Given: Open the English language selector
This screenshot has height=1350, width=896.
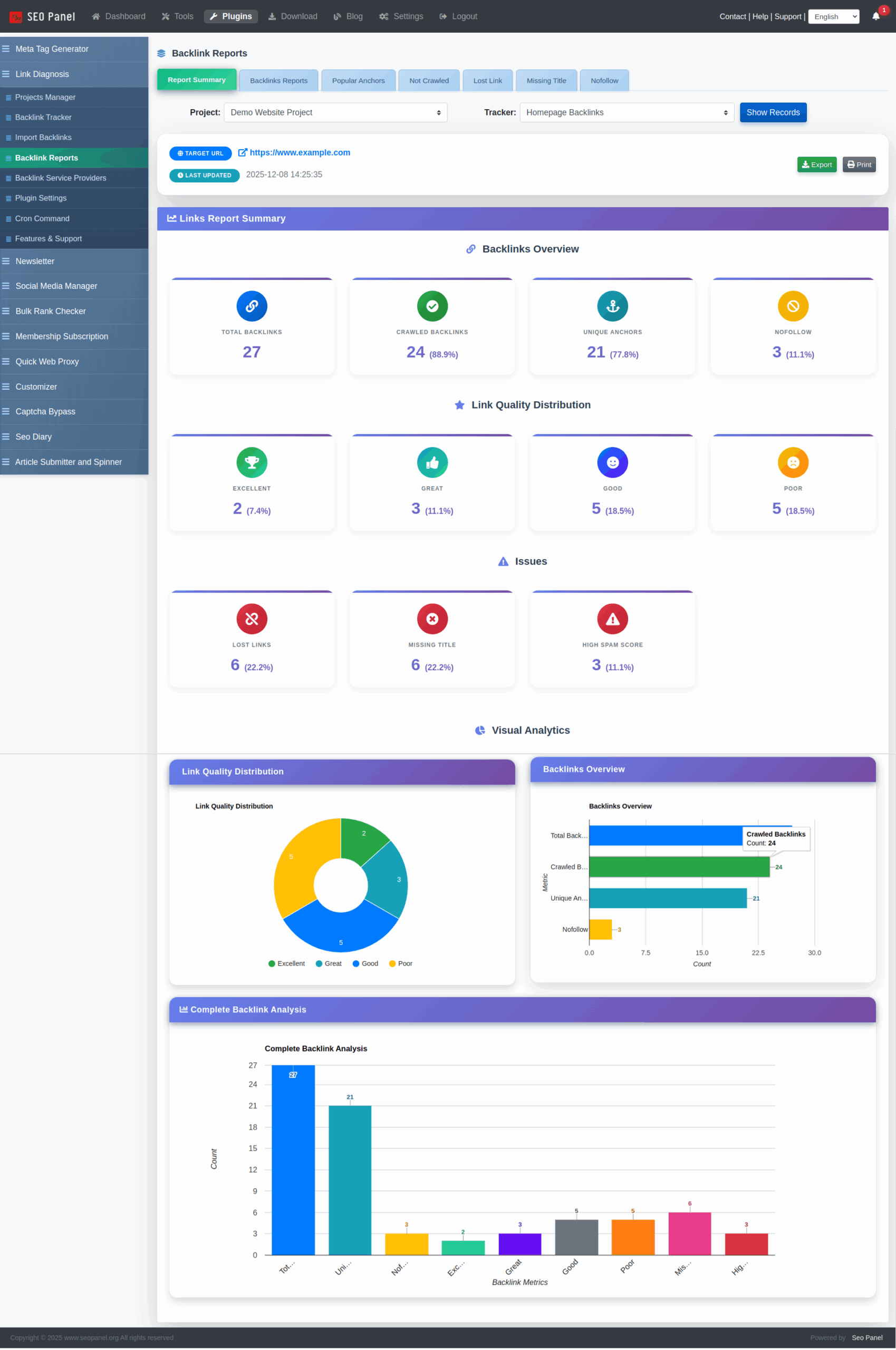Looking at the screenshot, I should tap(834, 16).
